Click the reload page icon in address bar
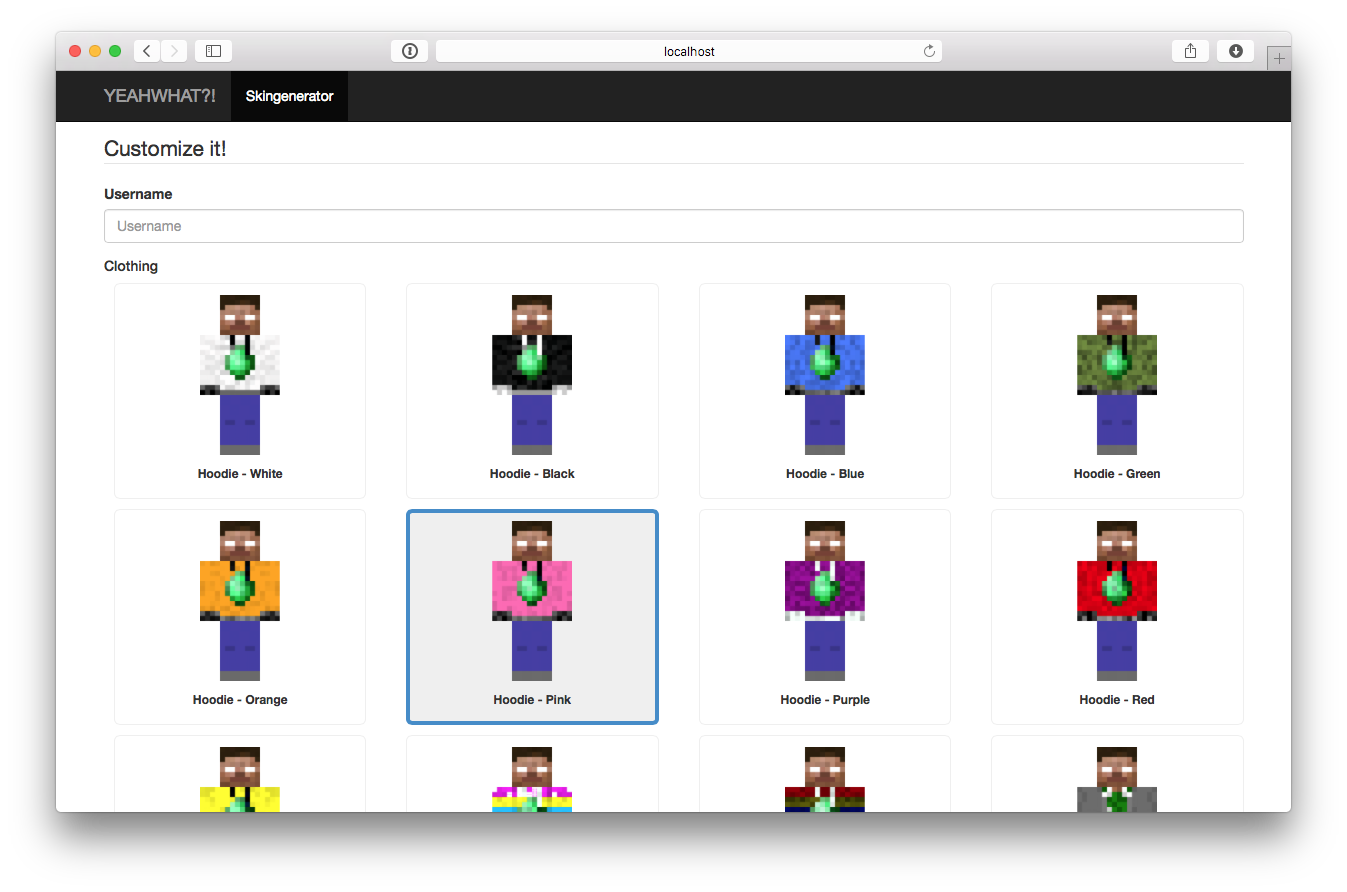The height and width of the screenshot is (892, 1347). point(929,51)
